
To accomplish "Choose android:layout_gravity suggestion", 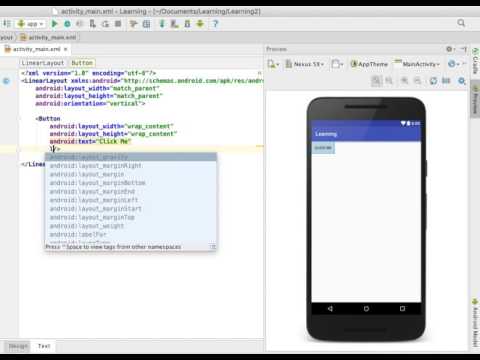I will click(131, 157).
